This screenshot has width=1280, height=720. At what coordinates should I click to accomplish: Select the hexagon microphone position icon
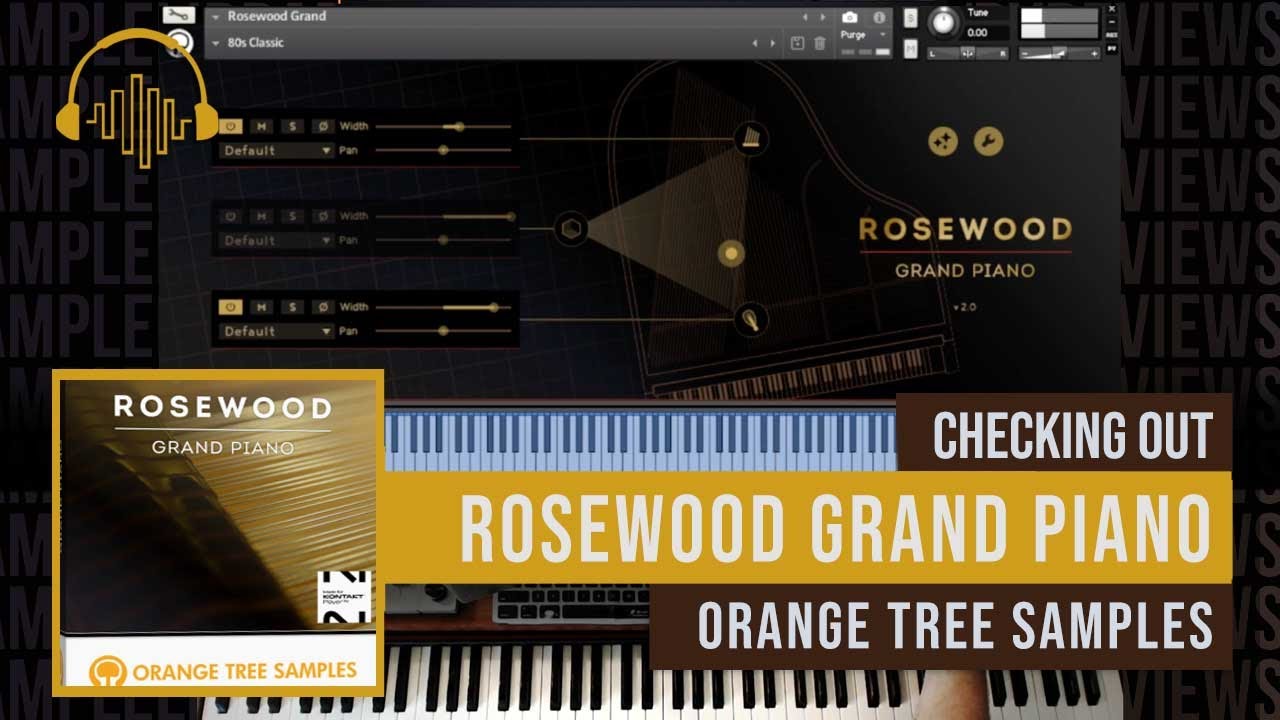(x=570, y=228)
